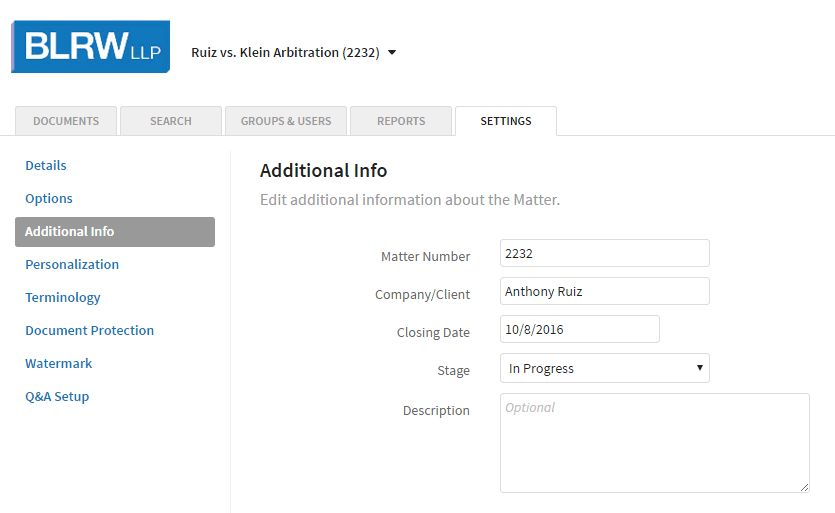Select the Settings tab

pos(505,121)
